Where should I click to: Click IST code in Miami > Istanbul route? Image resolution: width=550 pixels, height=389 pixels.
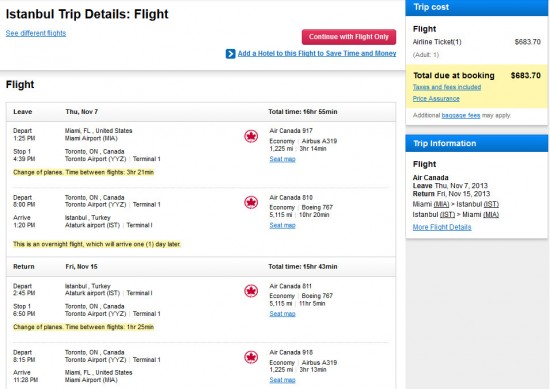(491, 204)
